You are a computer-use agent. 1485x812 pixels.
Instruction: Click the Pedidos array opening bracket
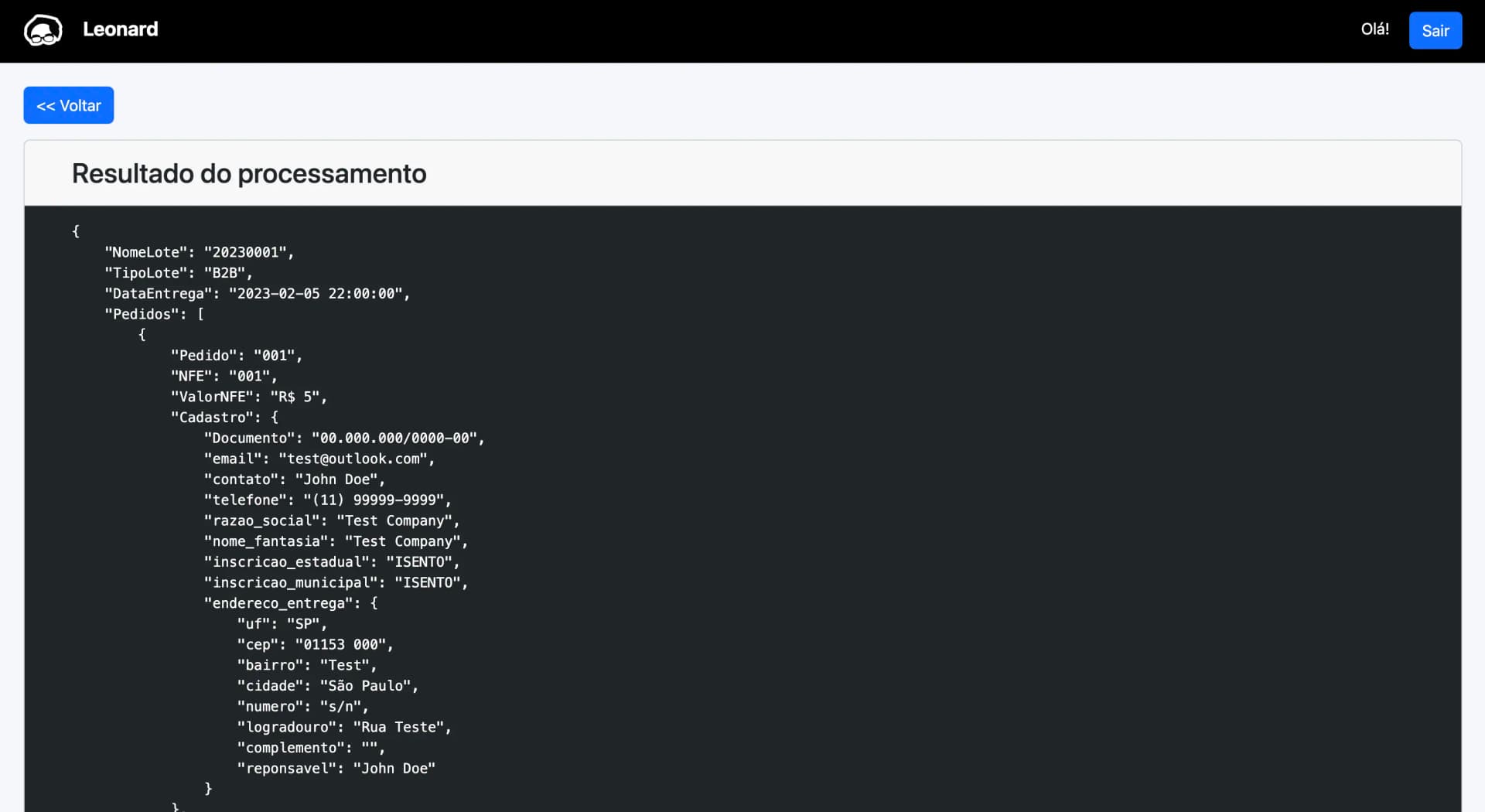coord(200,314)
